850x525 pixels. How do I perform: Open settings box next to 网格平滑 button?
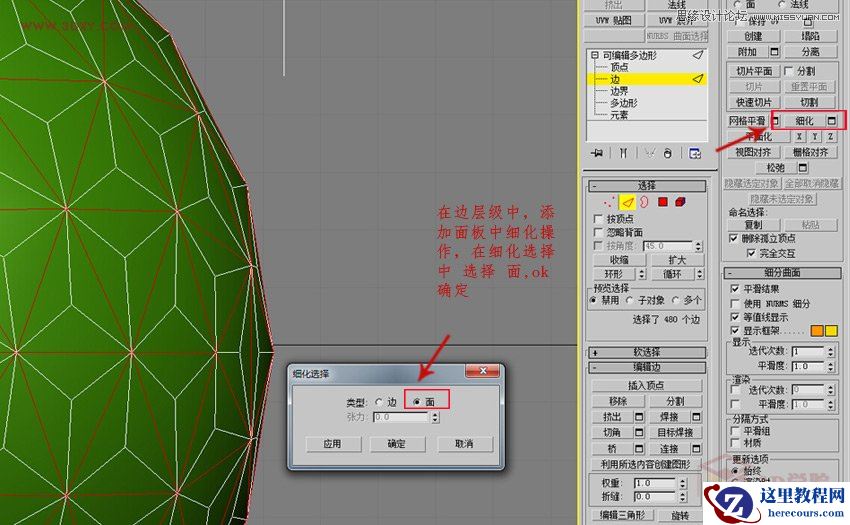[x=775, y=120]
